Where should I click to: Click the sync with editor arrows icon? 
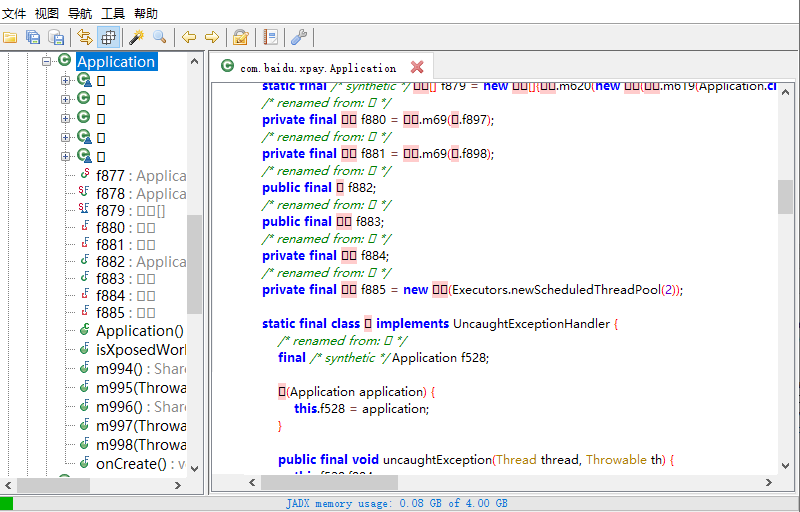point(85,37)
